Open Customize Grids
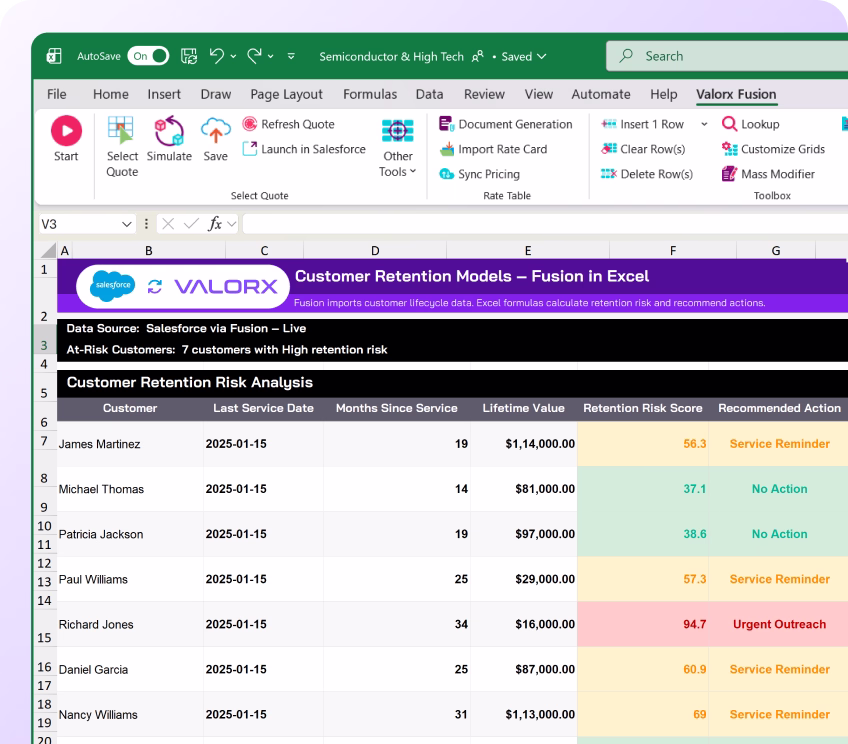The width and height of the screenshot is (848, 744). tap(773, 149)
